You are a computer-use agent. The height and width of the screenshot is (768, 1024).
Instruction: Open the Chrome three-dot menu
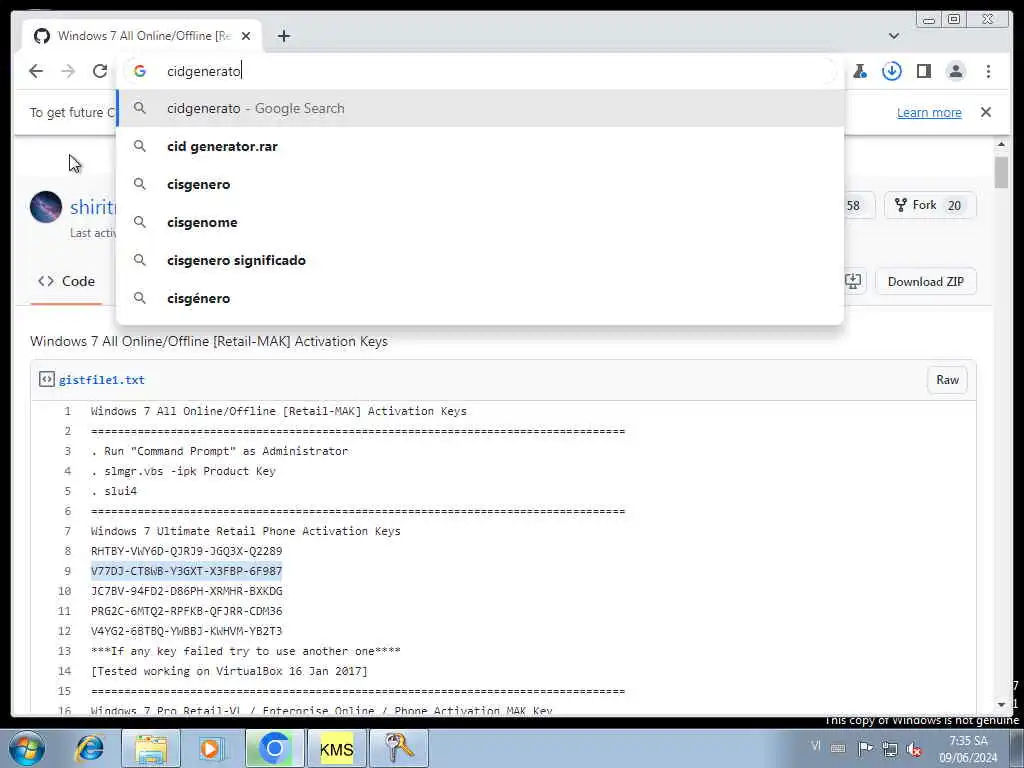(x=988, y=71)
